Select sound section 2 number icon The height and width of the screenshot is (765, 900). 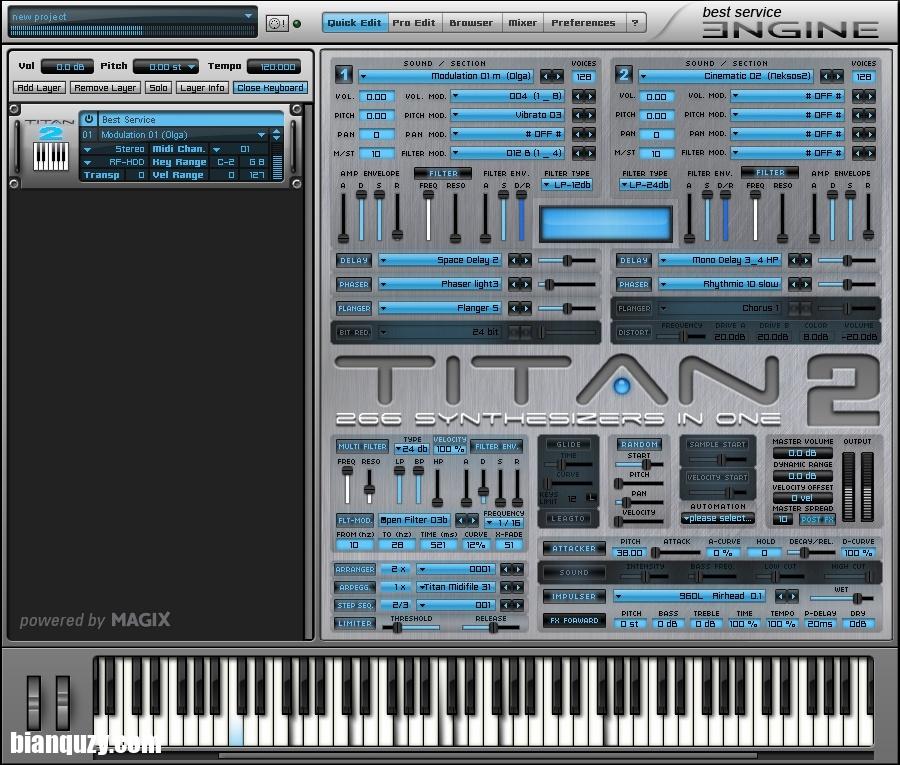(x=624, y=75)
